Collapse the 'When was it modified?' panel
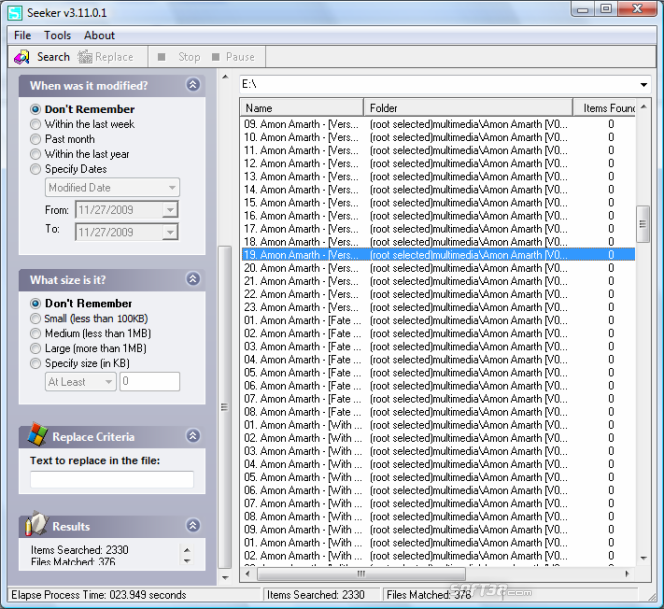 coord(193,86)
